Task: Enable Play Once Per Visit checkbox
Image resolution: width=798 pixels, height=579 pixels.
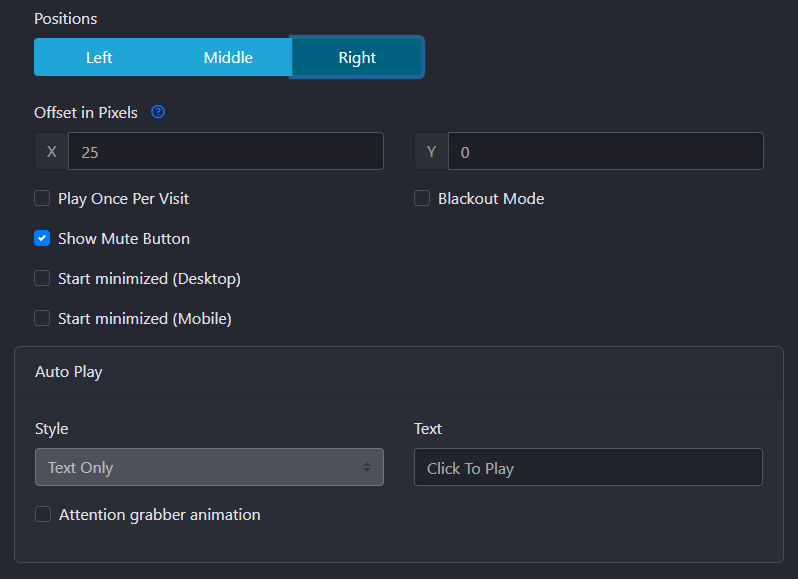Action: [42, 198]
